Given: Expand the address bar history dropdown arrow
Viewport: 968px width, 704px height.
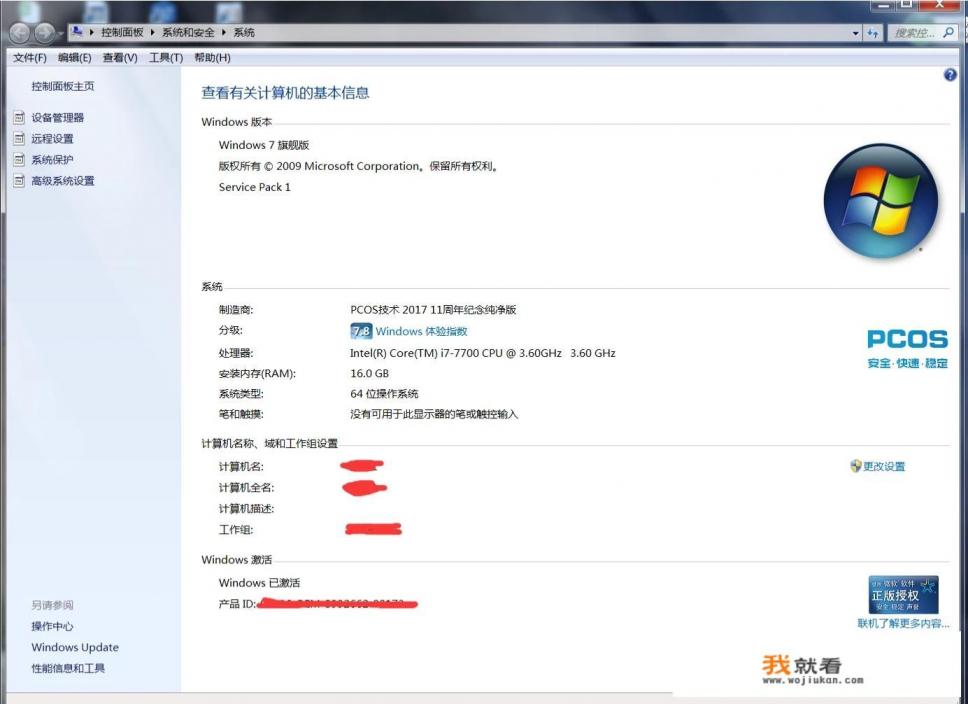Looking at the screenshot, I should click(x=856, y=33).
